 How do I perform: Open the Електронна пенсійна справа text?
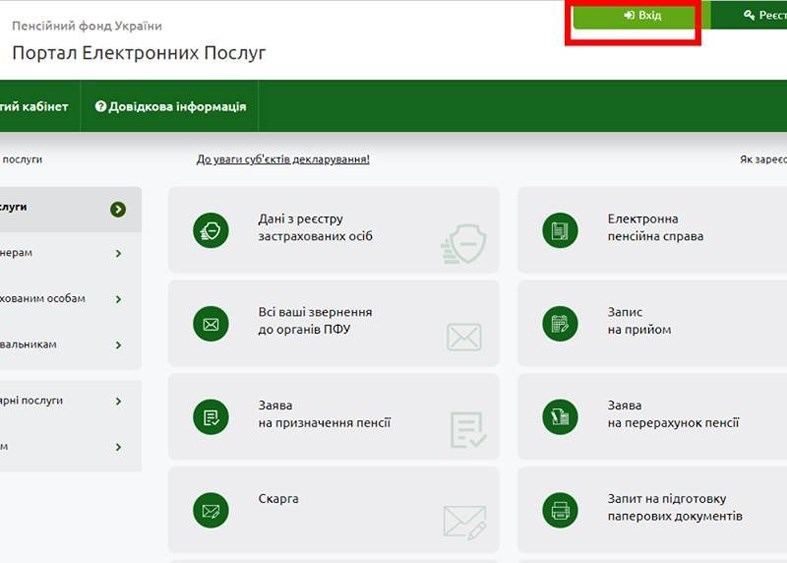pyautogui.click(x=655, y=228)
